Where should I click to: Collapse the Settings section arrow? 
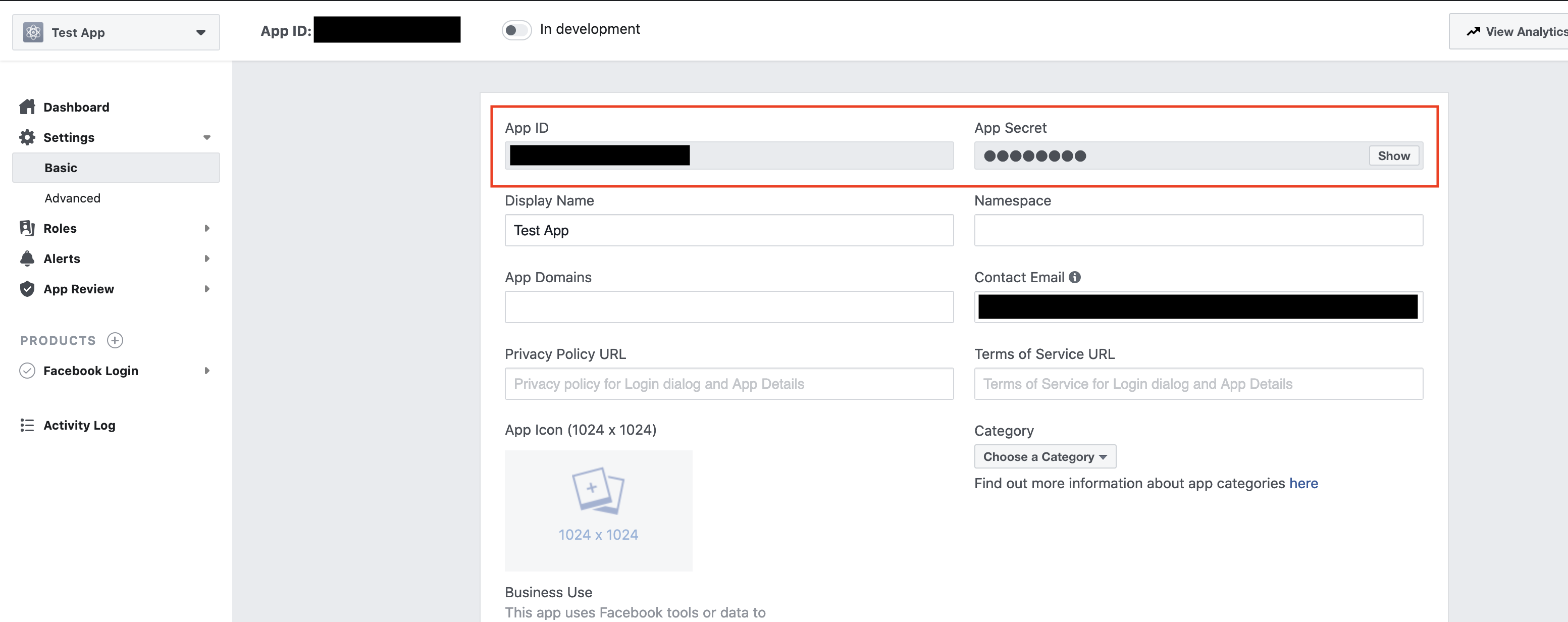(207, 137)
